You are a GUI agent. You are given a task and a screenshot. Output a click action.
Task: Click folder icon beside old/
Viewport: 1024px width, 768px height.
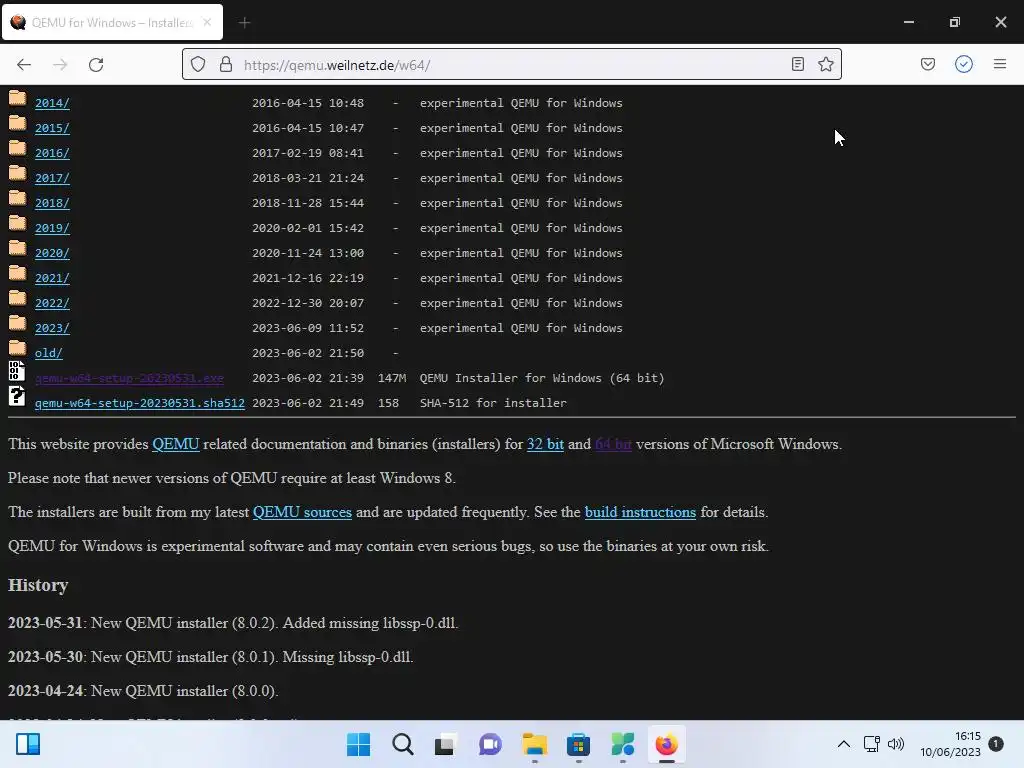coord(18,349)
